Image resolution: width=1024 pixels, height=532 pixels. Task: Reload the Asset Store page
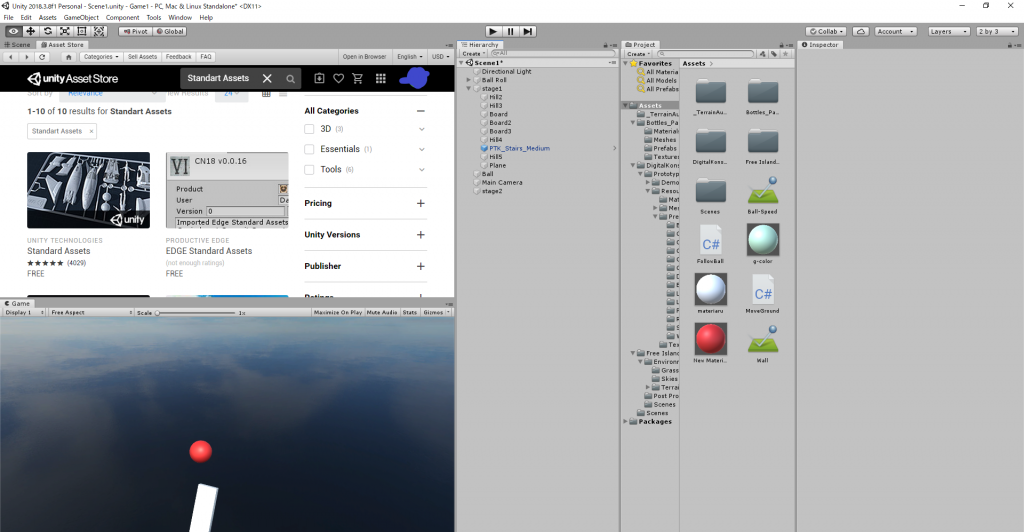tap(42, 57)
